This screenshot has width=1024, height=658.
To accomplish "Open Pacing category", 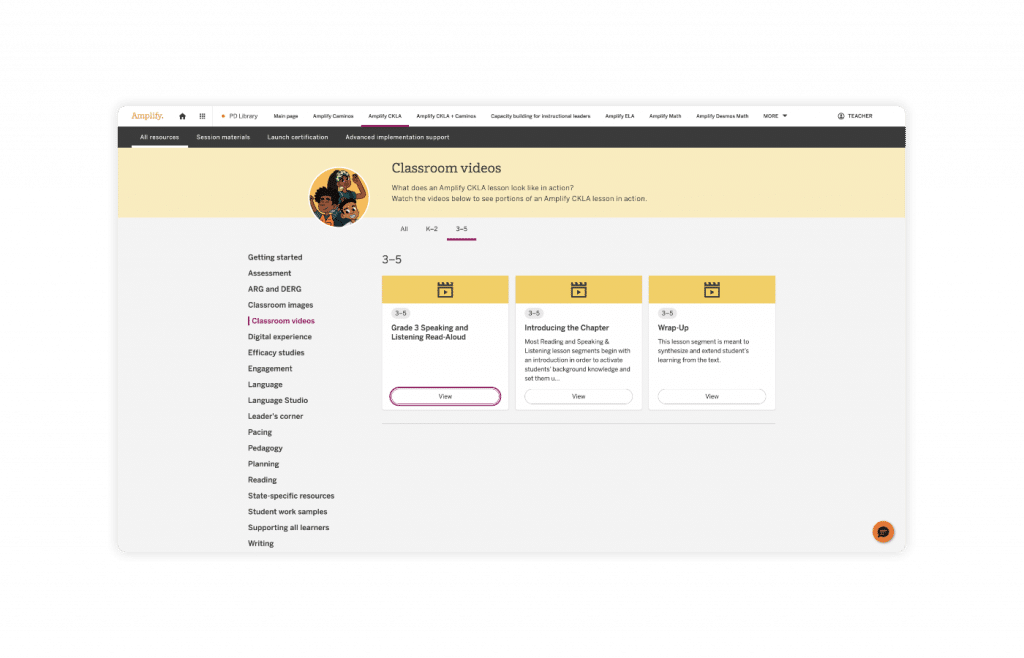I will pos(260,432).
